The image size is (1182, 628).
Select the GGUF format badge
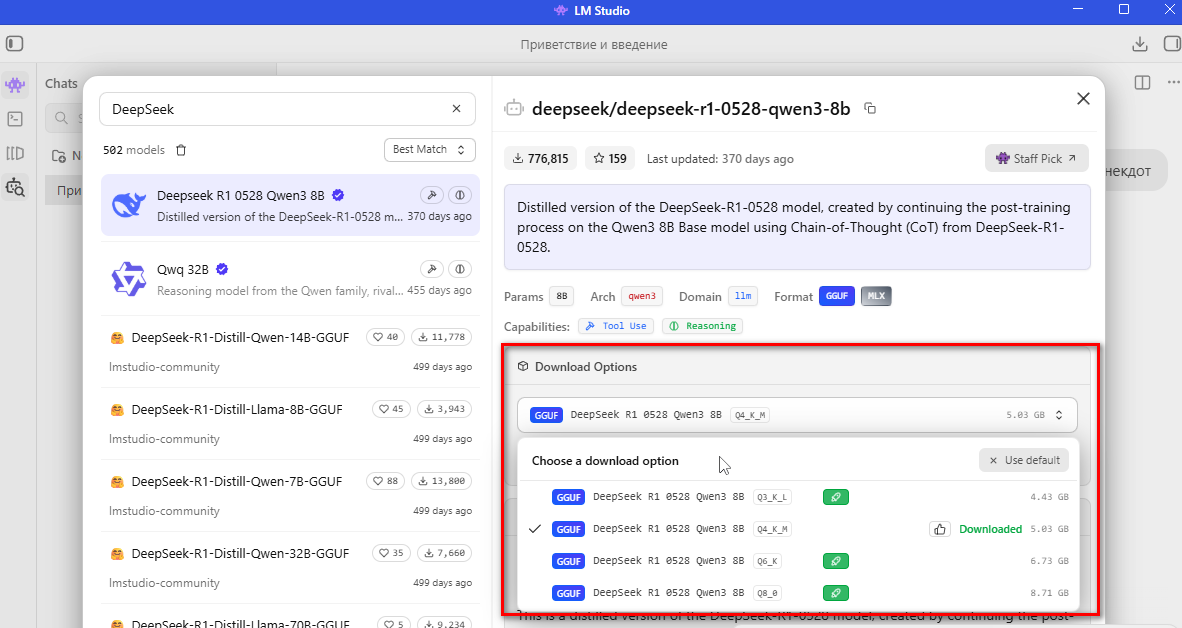pos(837,296)
